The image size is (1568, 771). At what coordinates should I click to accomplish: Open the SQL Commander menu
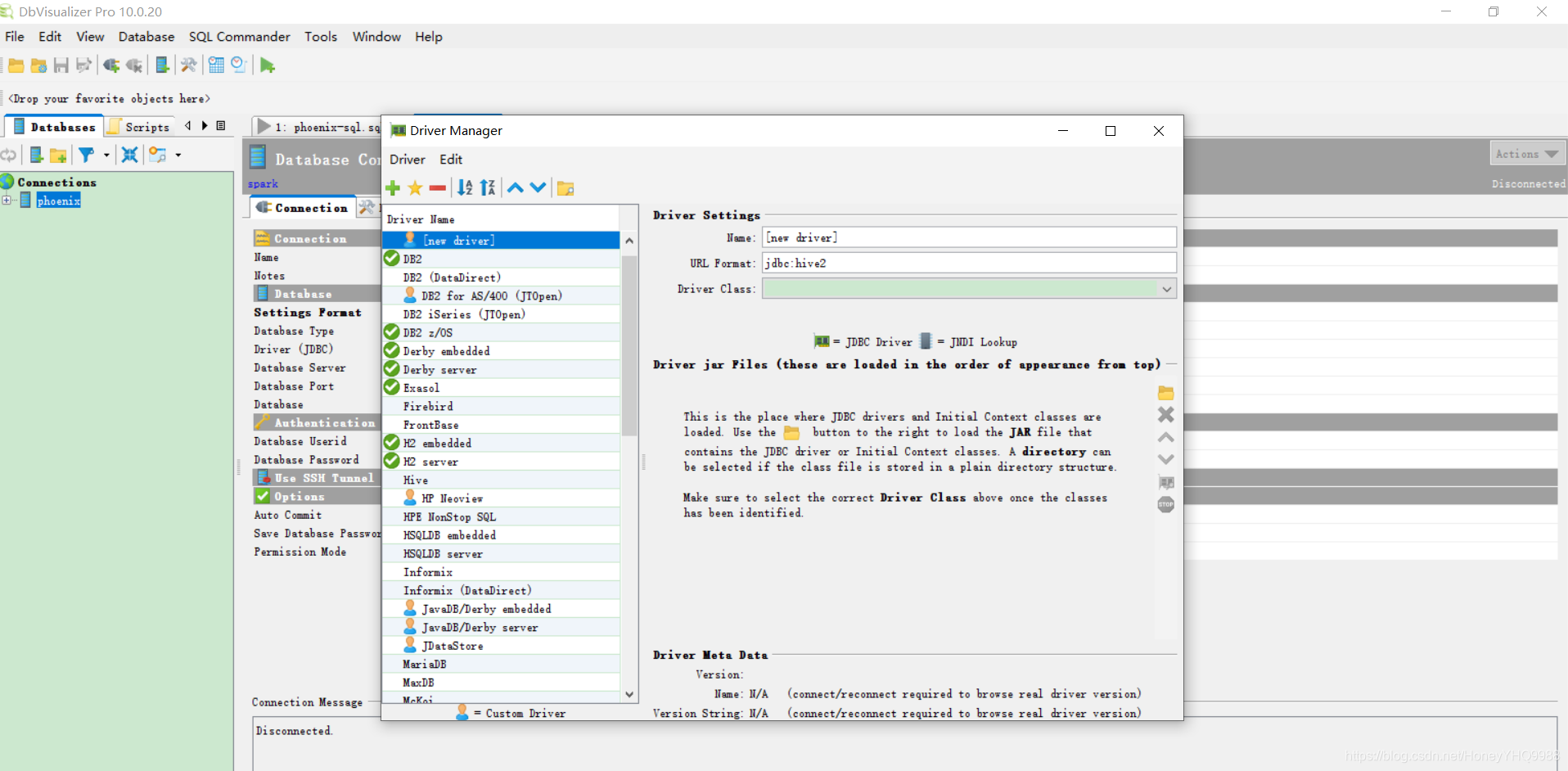240,37
